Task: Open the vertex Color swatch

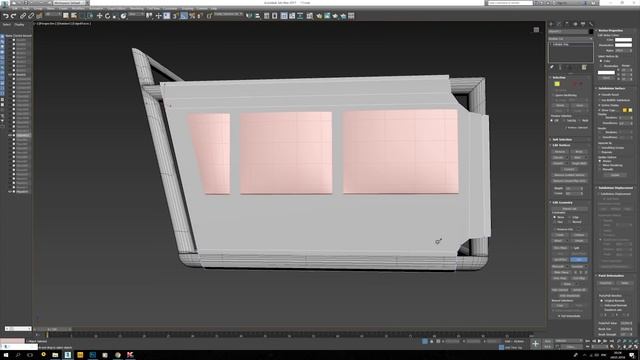Action: pyautogui.click(x=623, y=40)
